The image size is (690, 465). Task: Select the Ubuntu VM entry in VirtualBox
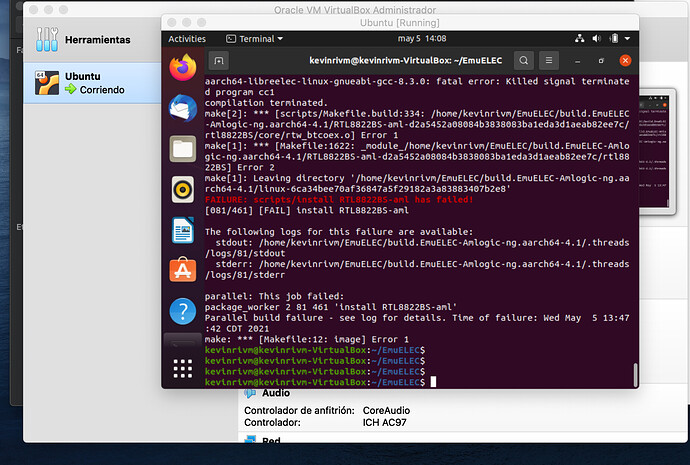coord(92,83)
